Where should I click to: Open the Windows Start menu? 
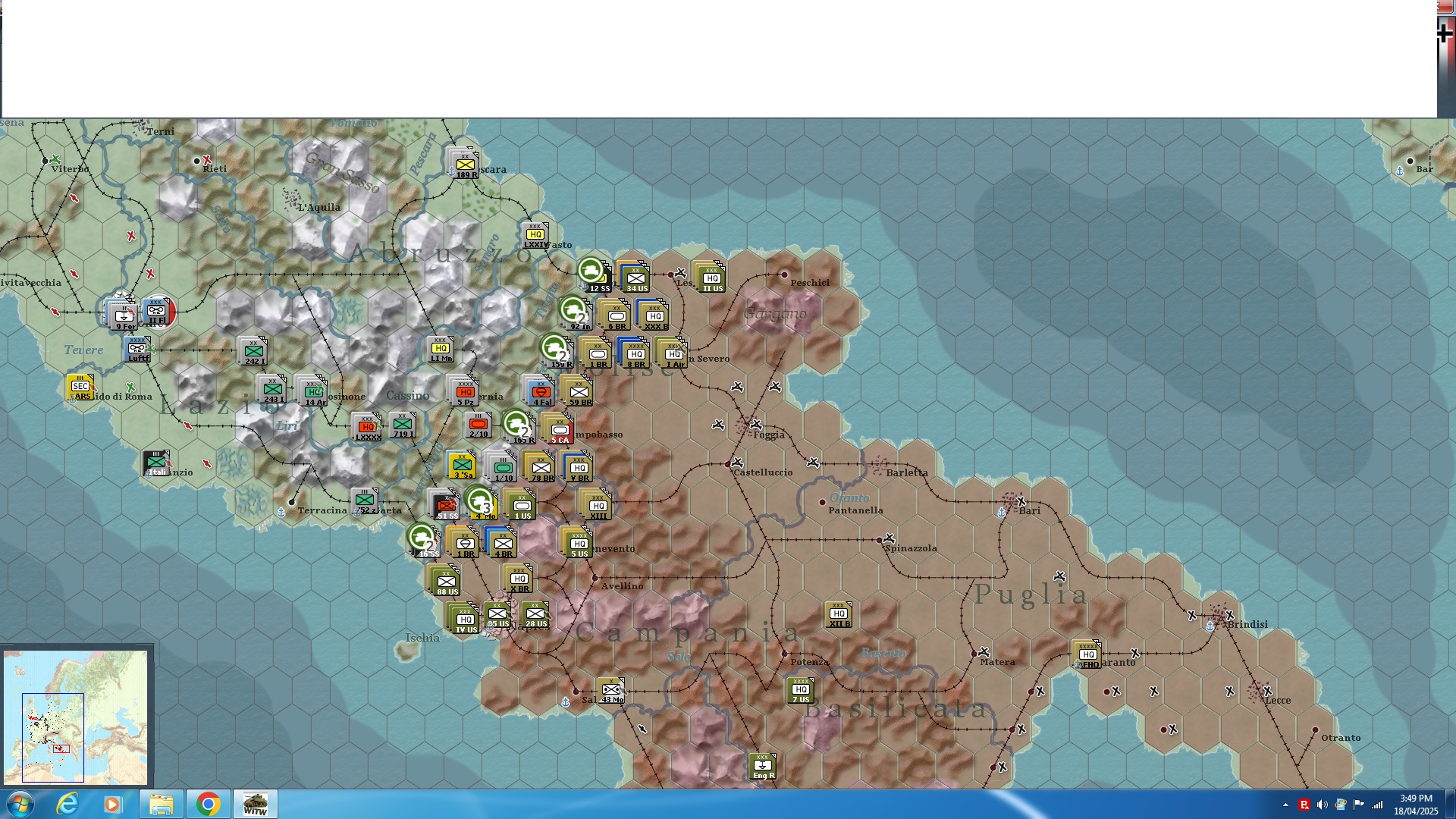(x=20, y=804)
